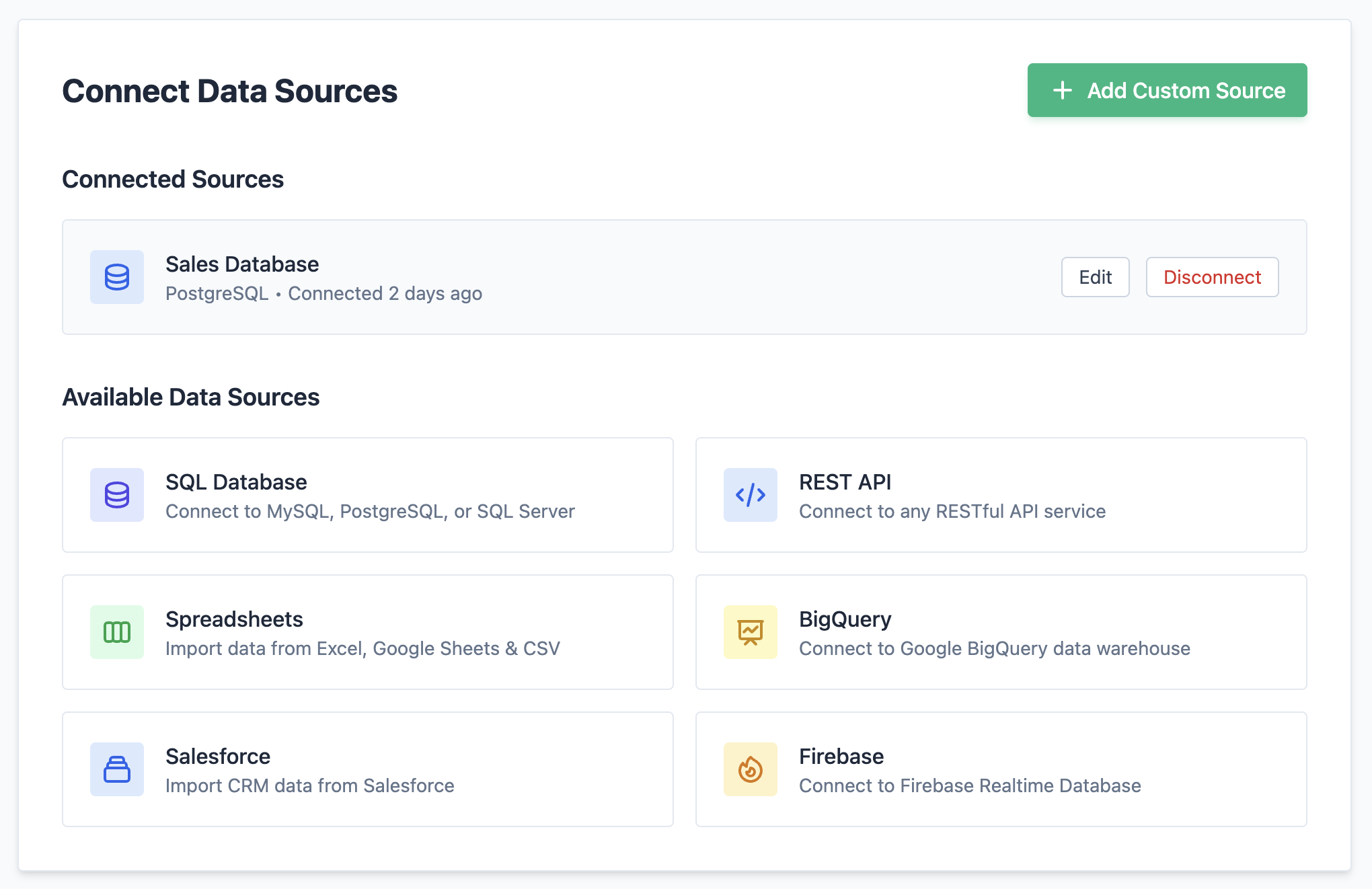This screenshot has height=889, width=1372.
Task: Click the plus icon on Add Custom Source
Action: [x=1061, y=89]
